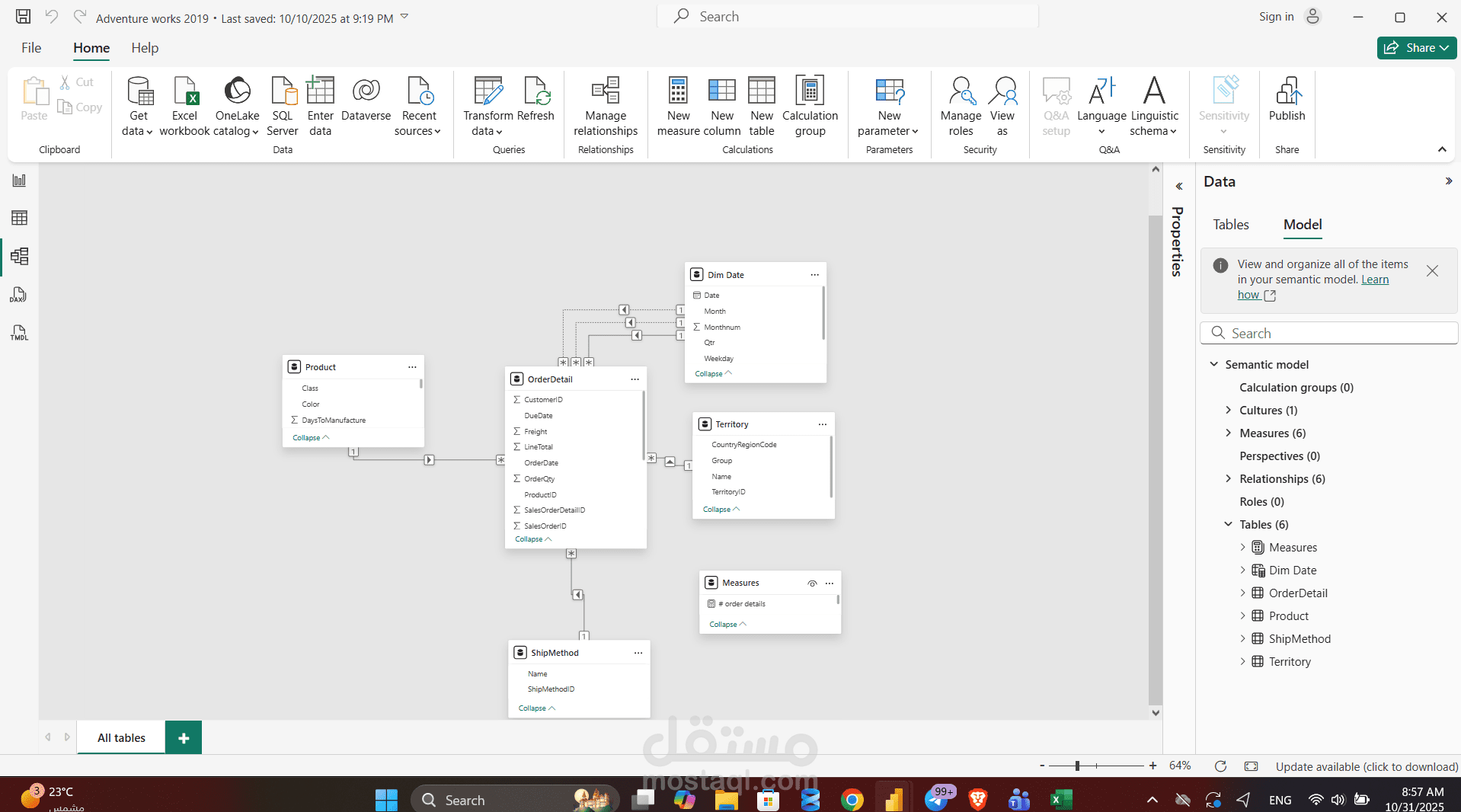Viewport: 1461px width, 812px height.
Task: Create a New column
Action: coord(722,107)
